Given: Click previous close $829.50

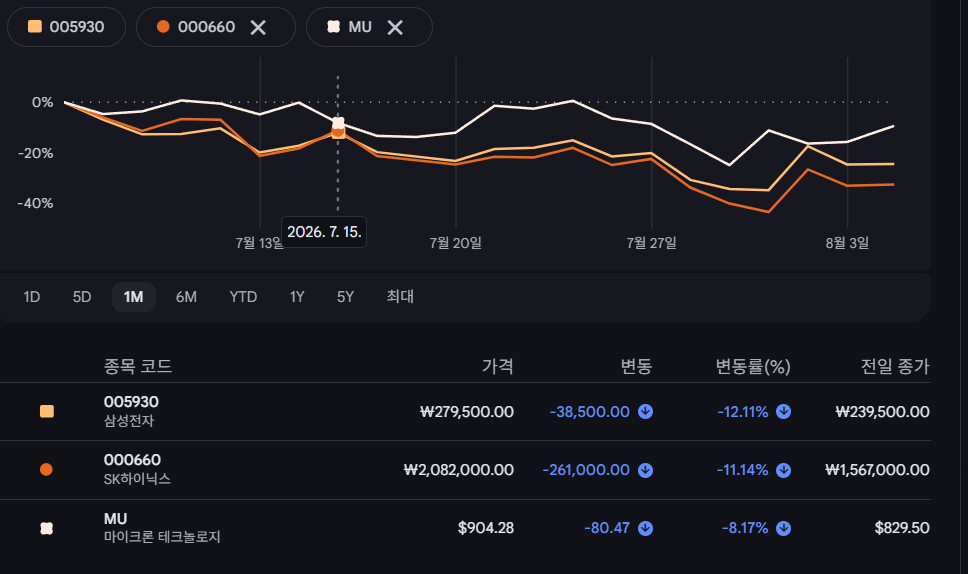Looking at the screenshot, I should click(x=902, y=528).
